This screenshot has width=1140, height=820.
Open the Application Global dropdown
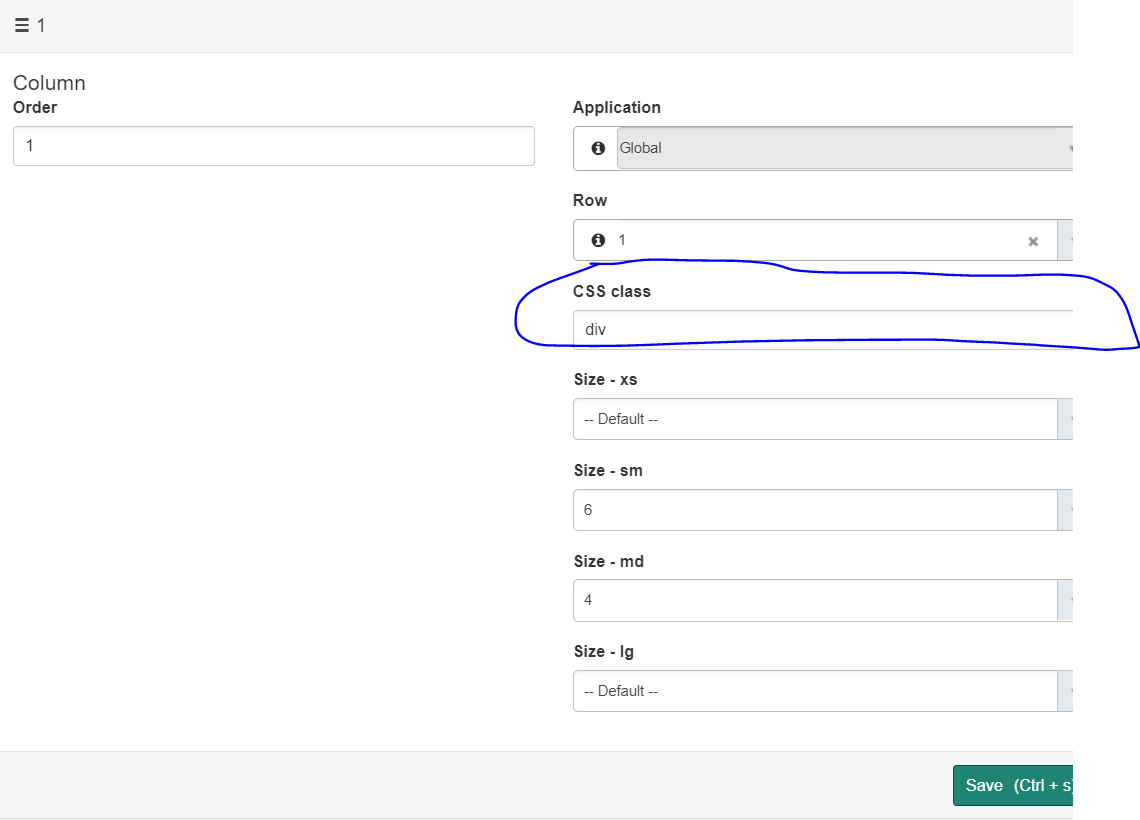845,148
